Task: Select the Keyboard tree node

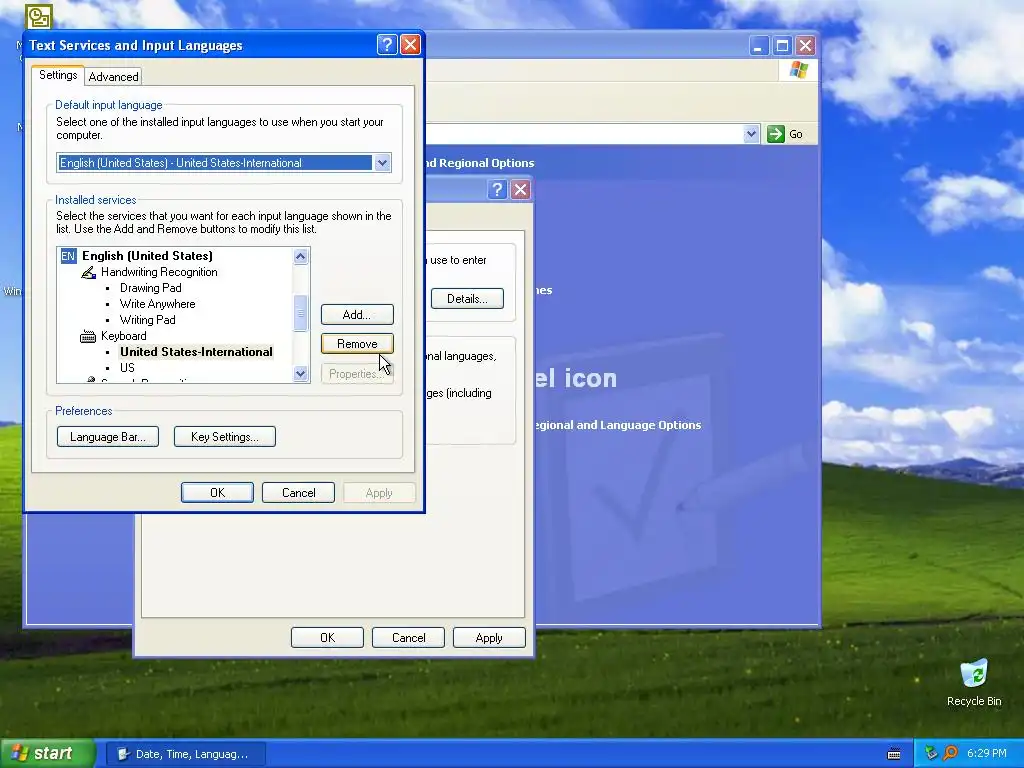Action: click(x=123, y=336)
